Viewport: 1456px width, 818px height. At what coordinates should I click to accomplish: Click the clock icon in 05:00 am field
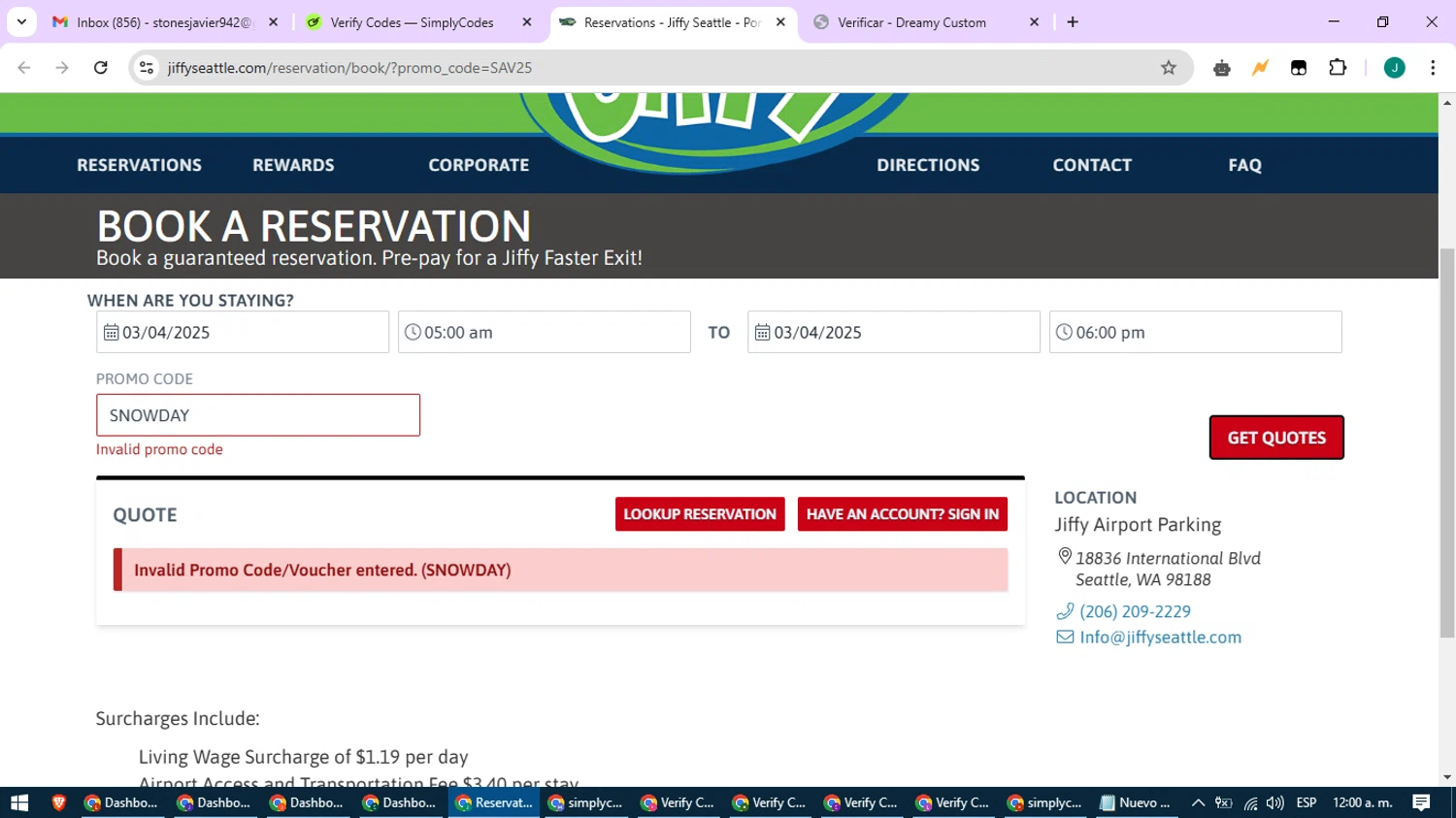point(413,332)
